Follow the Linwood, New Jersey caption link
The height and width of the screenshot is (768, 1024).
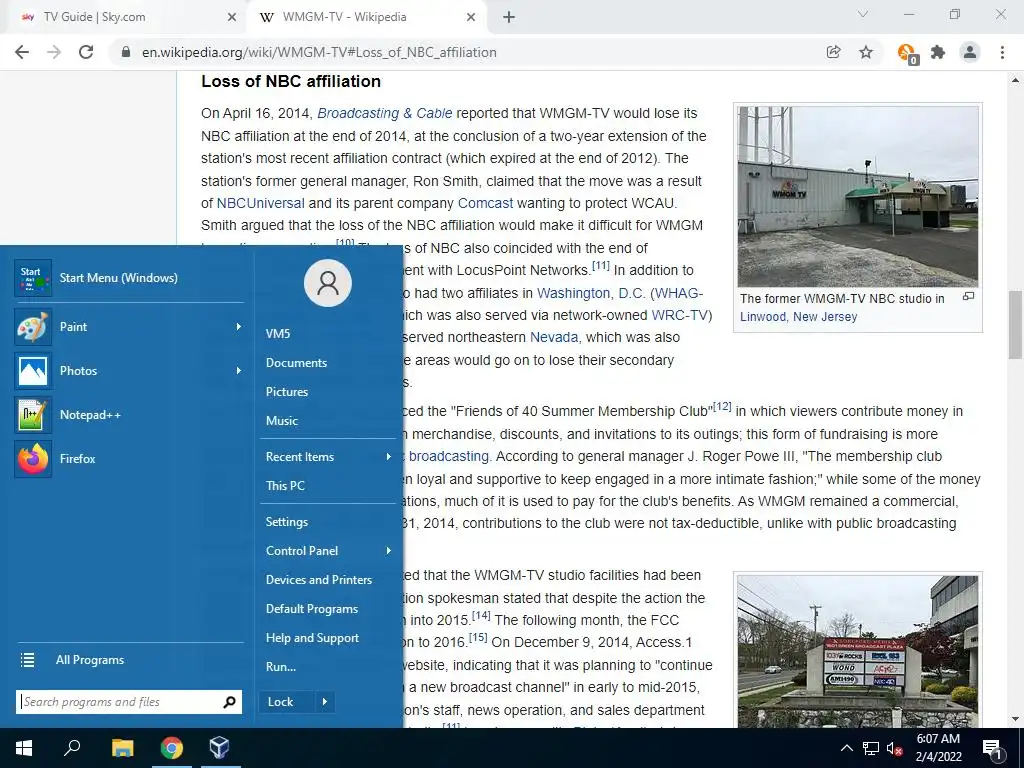coord(799,317)
